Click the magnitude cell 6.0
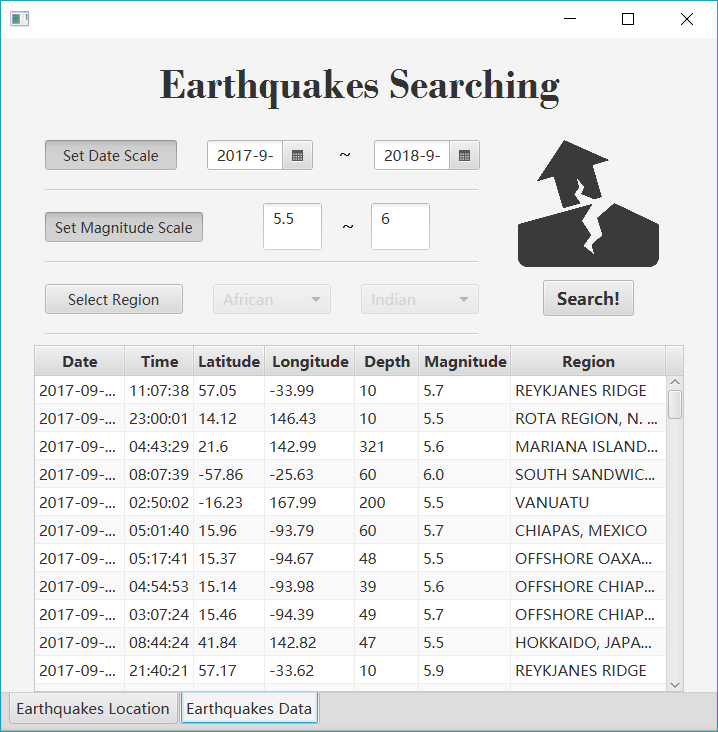The height and width of the screenshot is (732, 718). point(465,474)
